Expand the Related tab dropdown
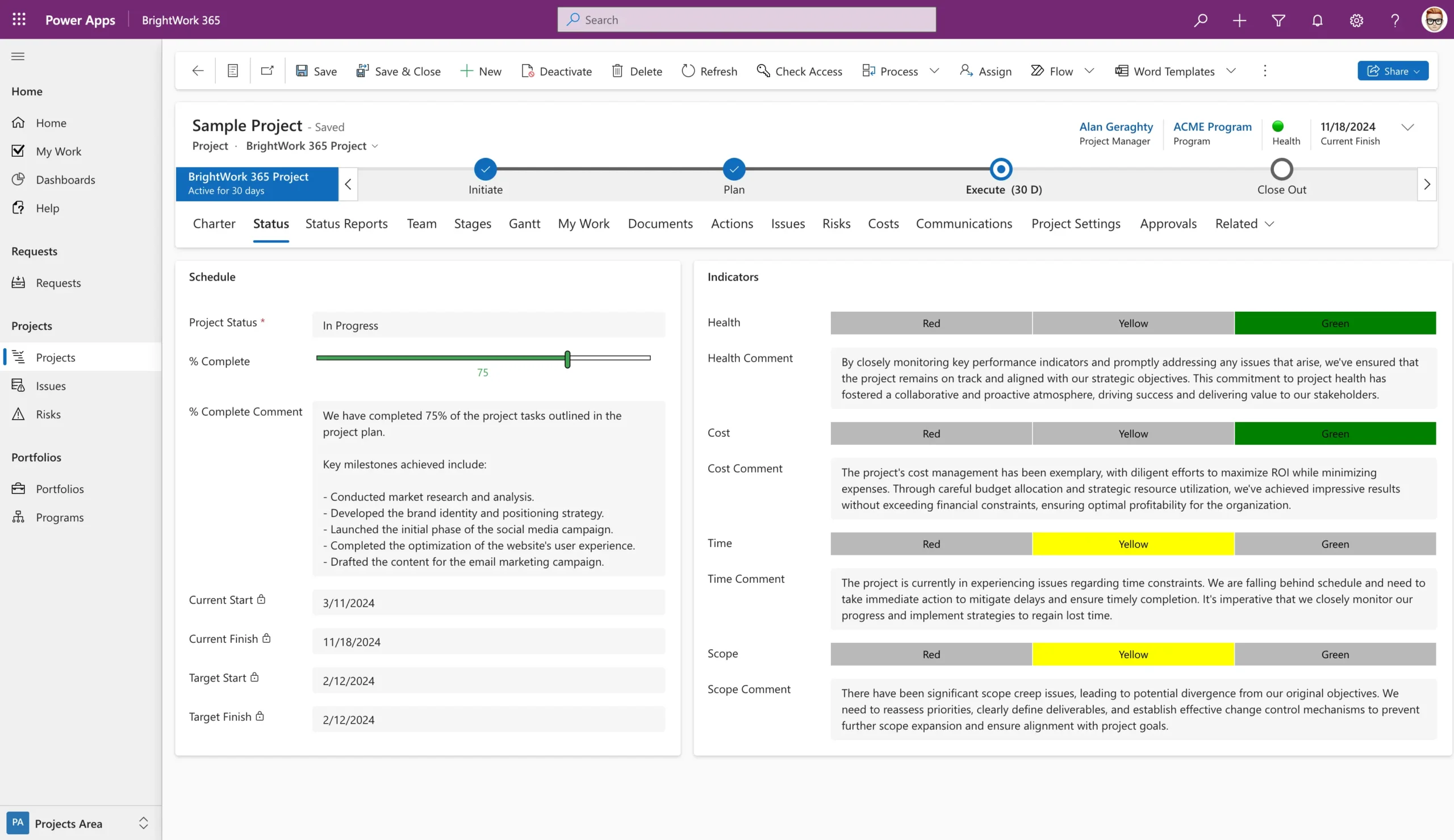The image size is (1454, 840). 1269,224
